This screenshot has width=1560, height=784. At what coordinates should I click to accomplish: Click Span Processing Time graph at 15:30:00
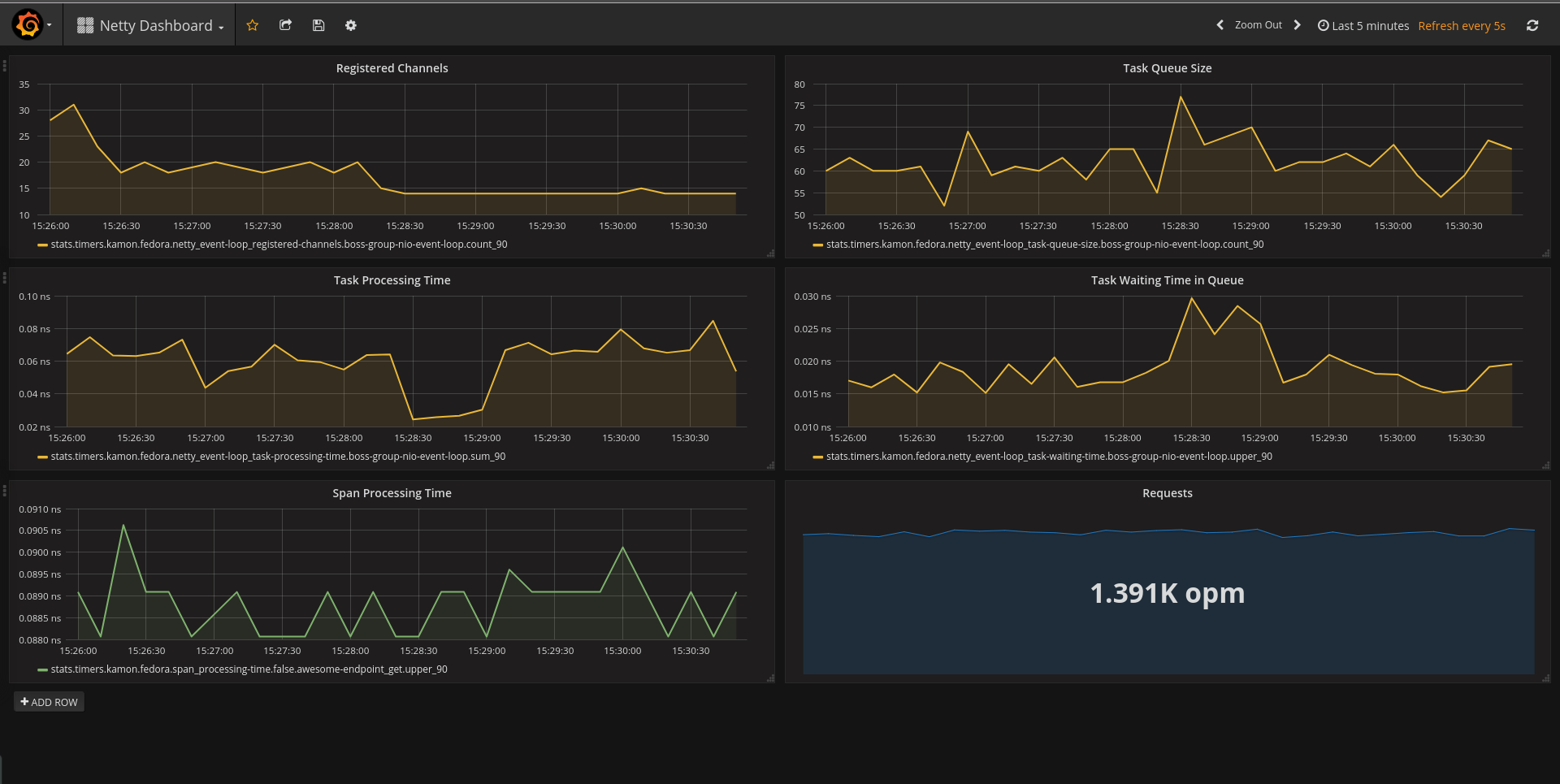623,548
